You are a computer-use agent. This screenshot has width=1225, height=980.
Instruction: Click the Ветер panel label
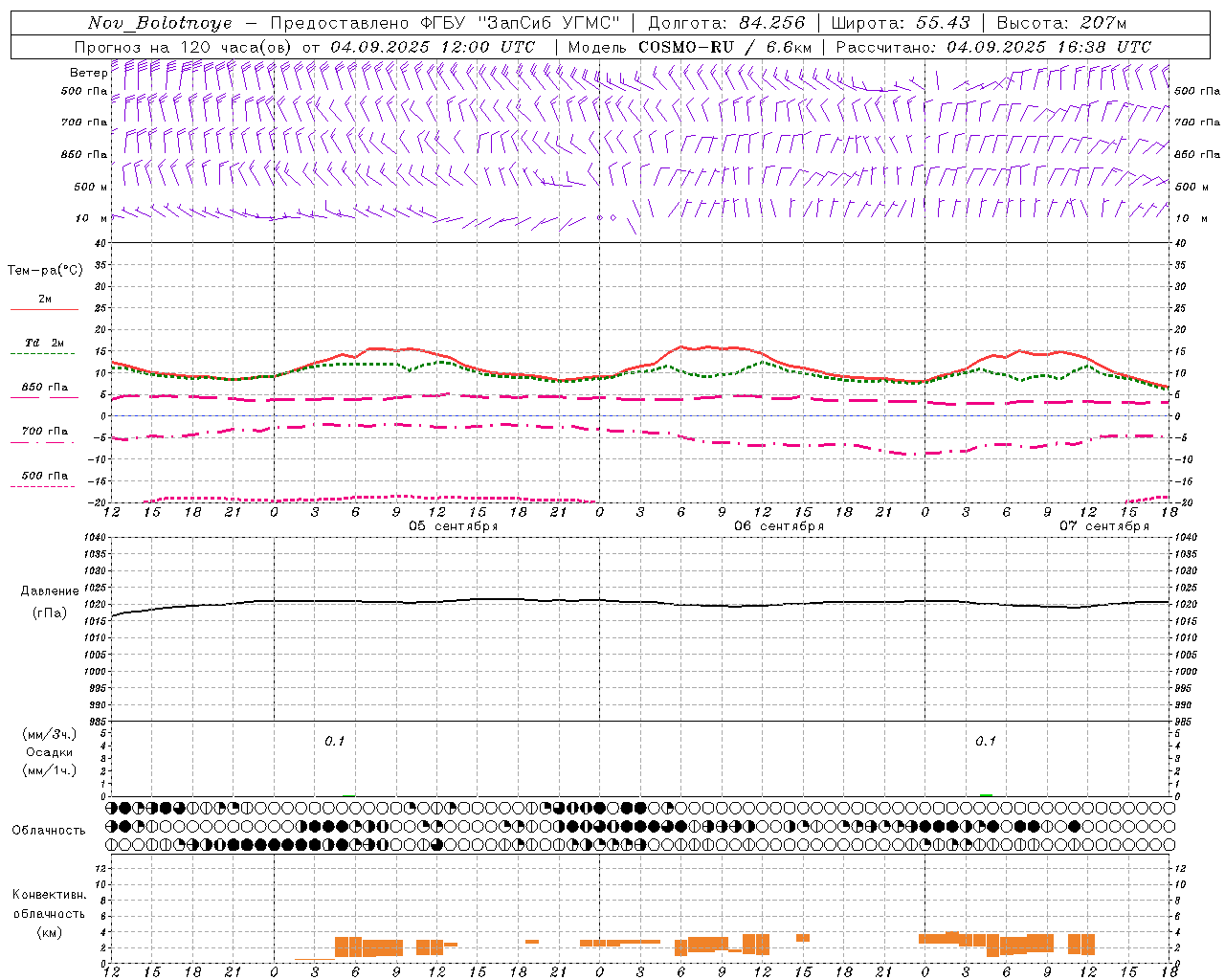[x=88, y=73]
